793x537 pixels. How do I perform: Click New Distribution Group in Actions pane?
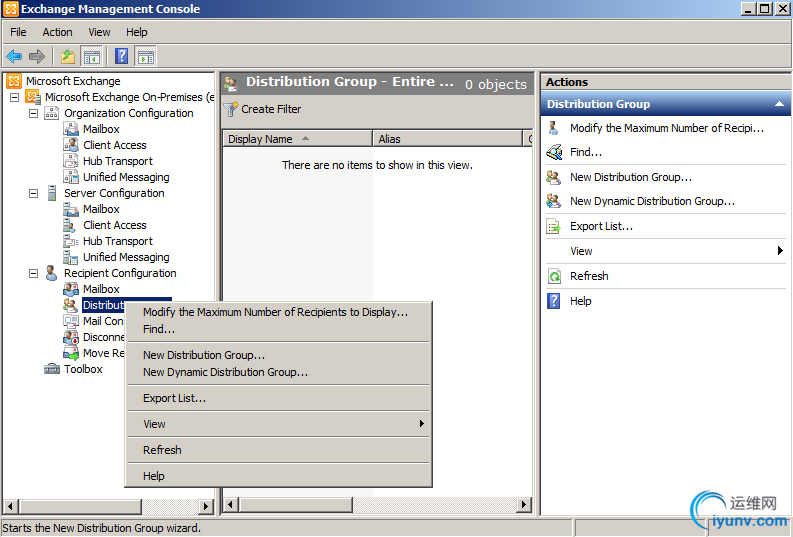click(631, 177)
